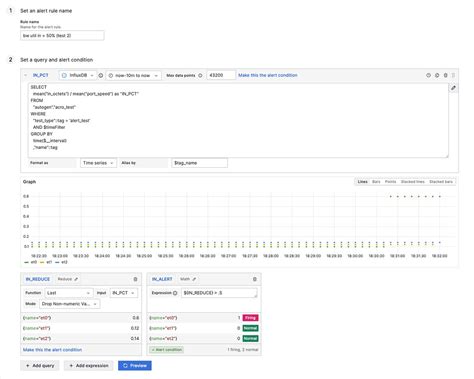Click the IN_PCT query name label

point(40,75)
